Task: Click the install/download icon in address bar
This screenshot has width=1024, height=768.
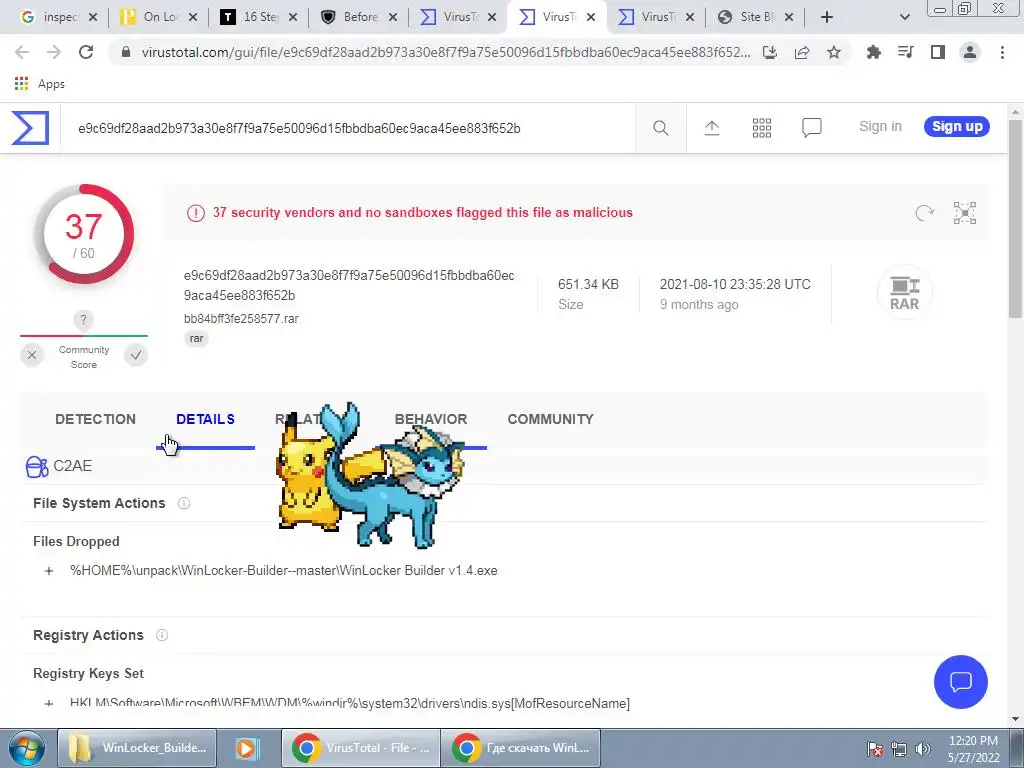Action: [770, 52]
